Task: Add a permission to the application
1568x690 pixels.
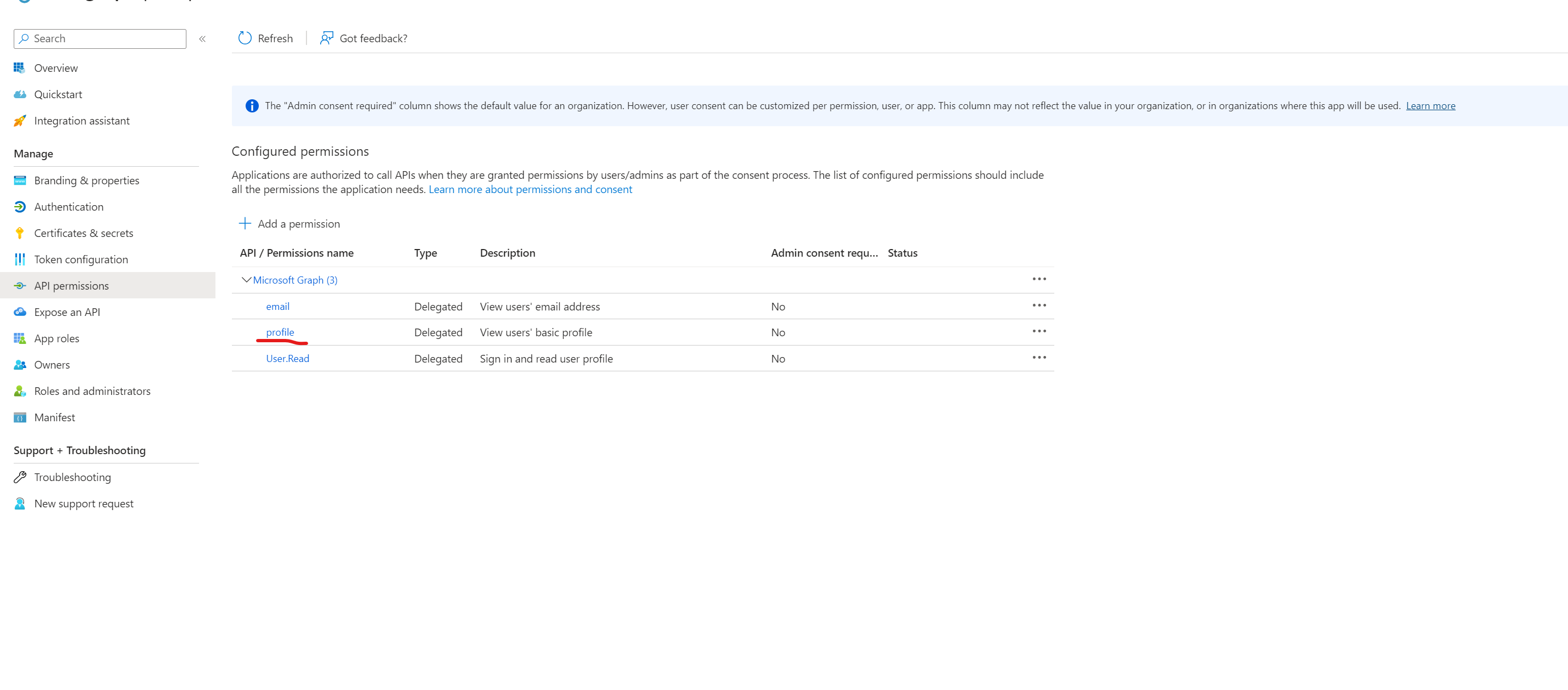Action: tap(289, 223)
